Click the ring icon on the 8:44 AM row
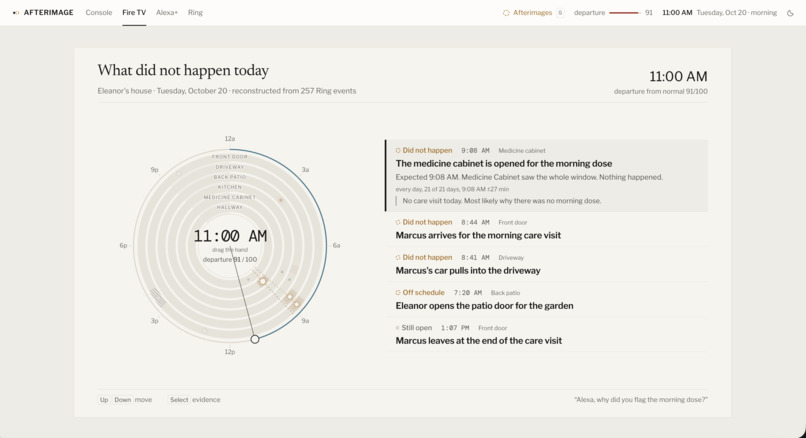The height and width of the screenshot is (438, 806). [398, 223]
